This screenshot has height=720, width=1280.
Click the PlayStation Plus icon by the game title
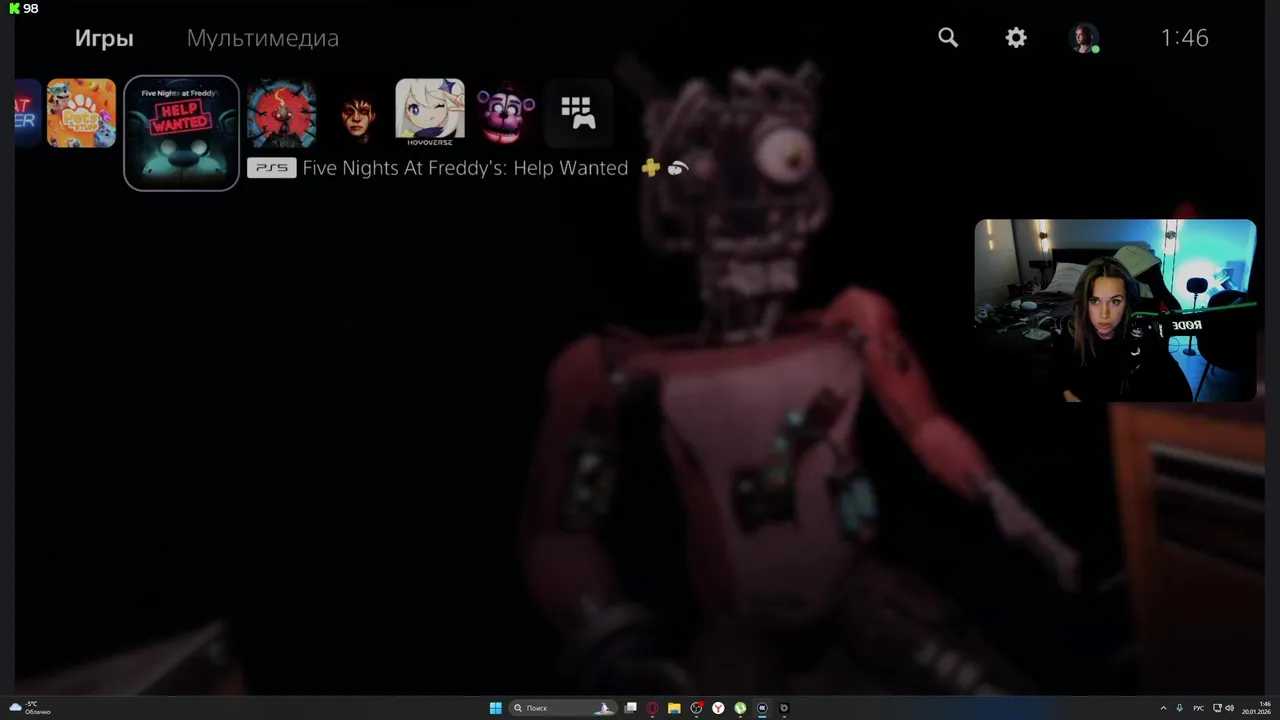tap(651, 168)
